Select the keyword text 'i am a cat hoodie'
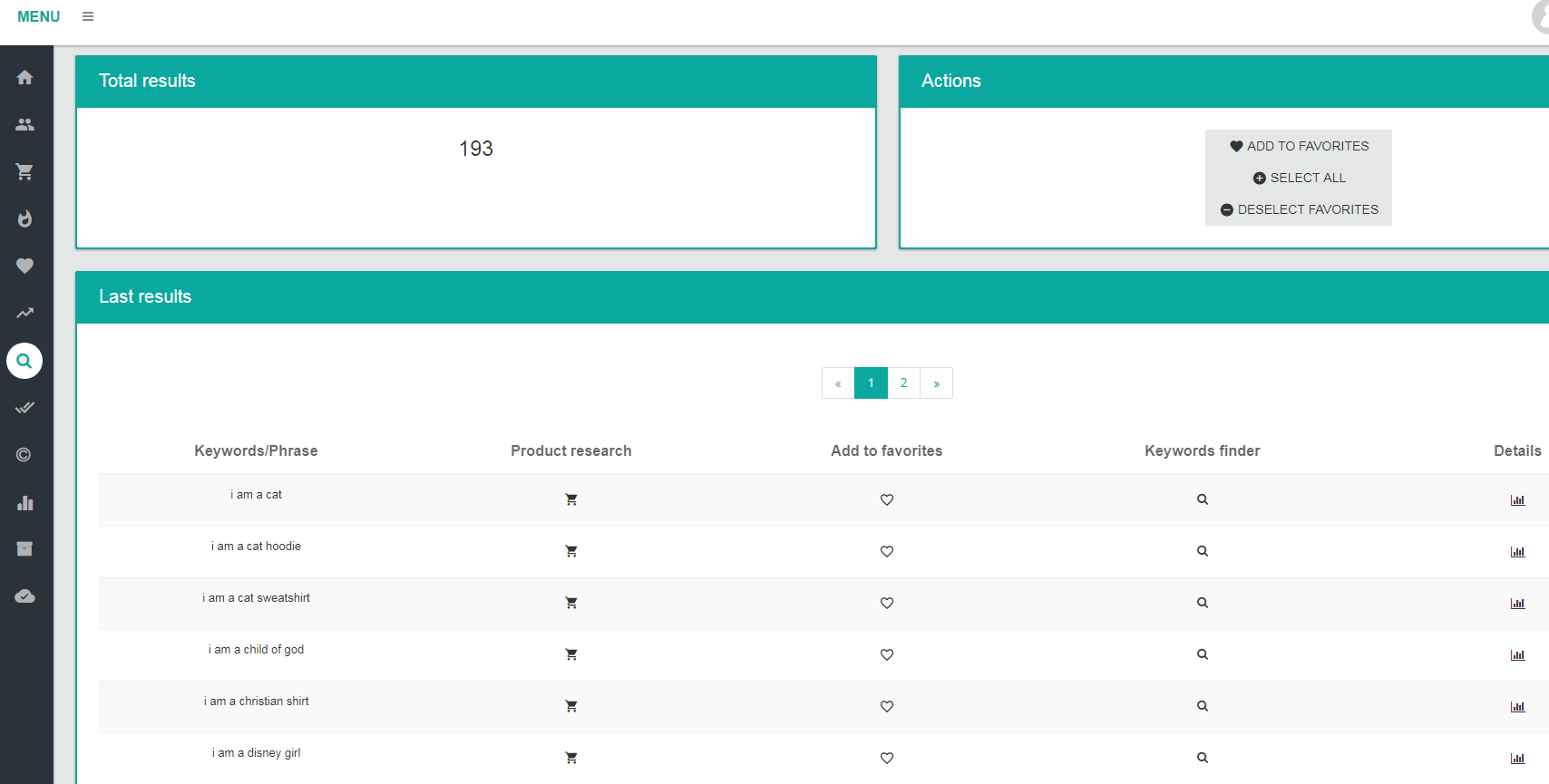Screen dimensions: 1549x784 (256, 547)
